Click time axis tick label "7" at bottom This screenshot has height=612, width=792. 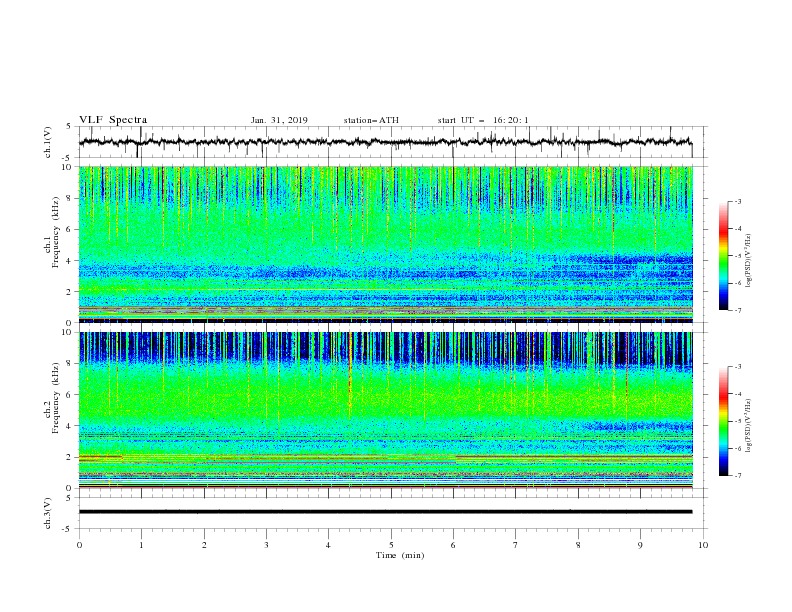pyautogui.click(x=516, y=545)
